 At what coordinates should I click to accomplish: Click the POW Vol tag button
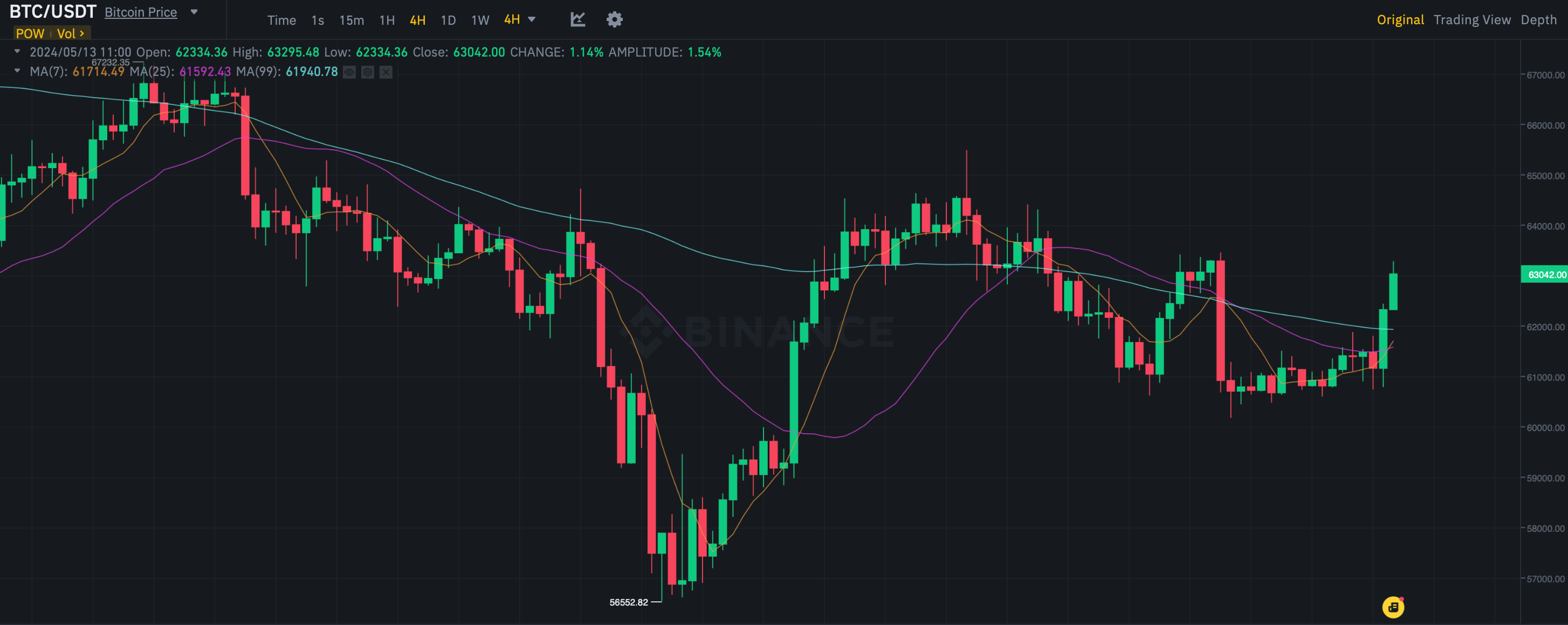51,33
